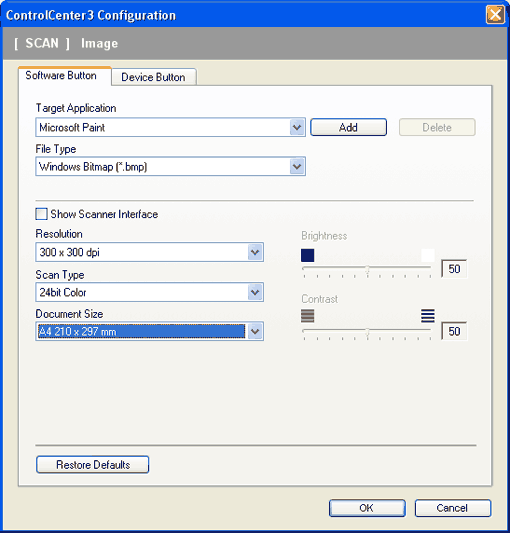The width and height of the screenshot is (510, 533).
Task: Click the Add button
Action: 348,127
